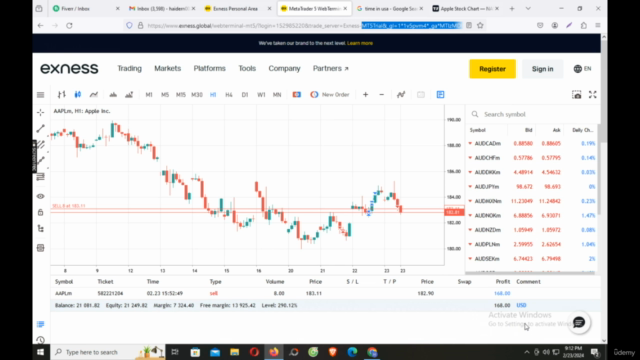Open the History clock icon
The image size is (640, 360).
click(x=40, y=340)
